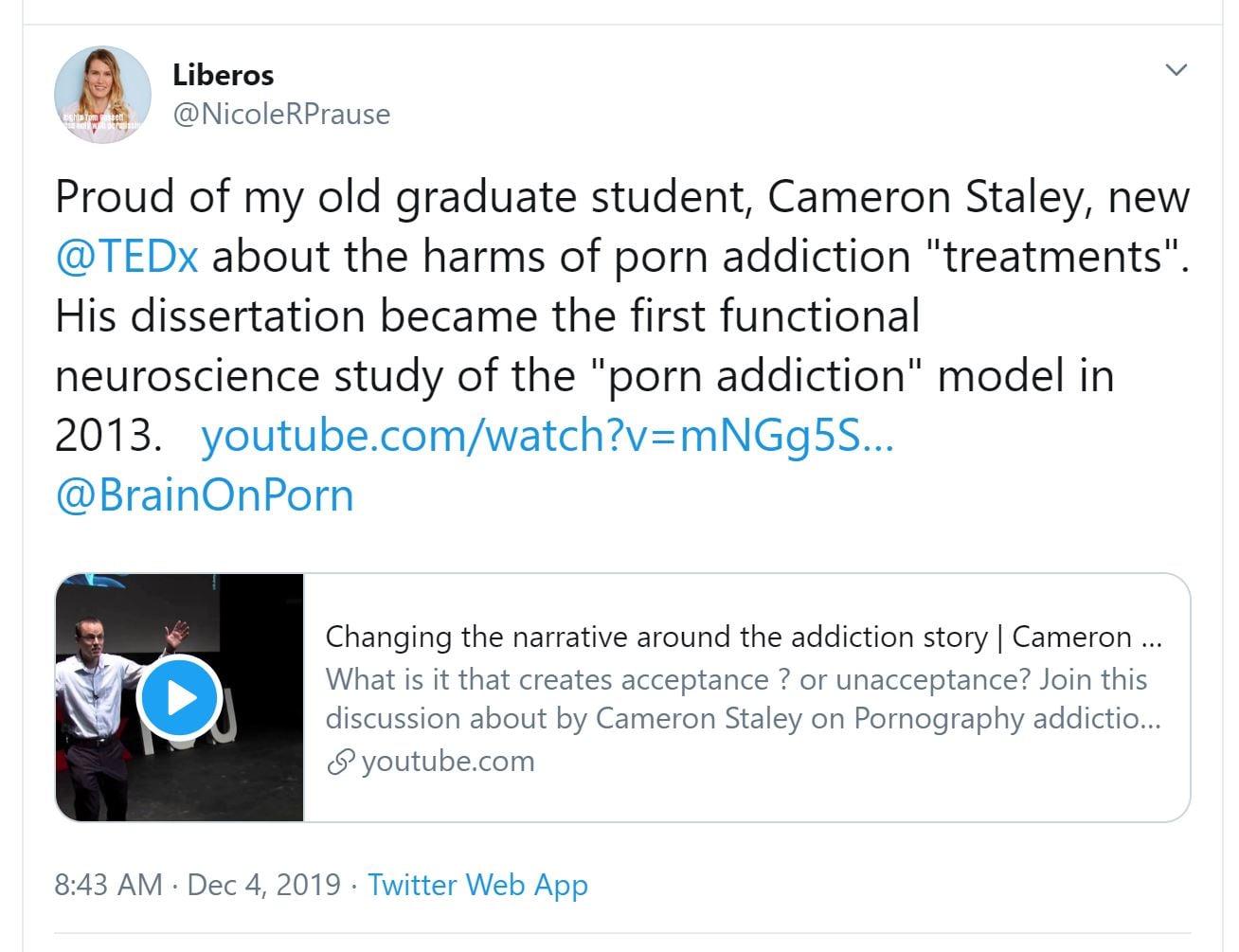This screenshot has width=1239, height=952.
Task: Click the Liberos profile avatar photo
Action: coord(102,94)
